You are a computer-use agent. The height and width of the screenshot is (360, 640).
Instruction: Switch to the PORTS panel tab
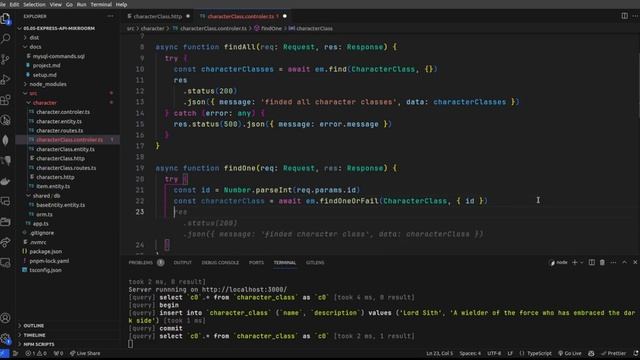pos(256,262)
